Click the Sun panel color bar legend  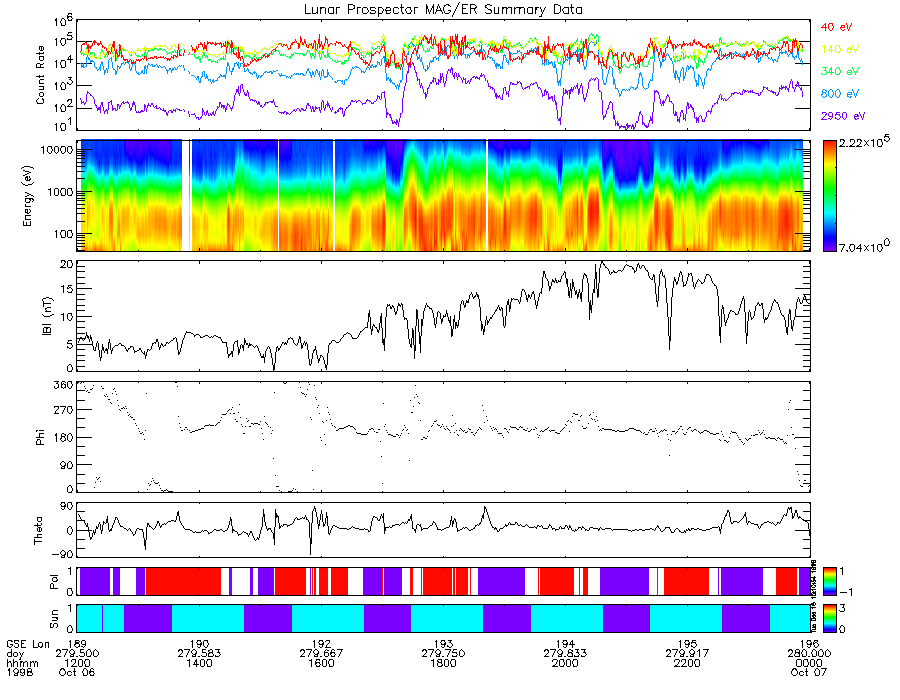coord(829,618)
